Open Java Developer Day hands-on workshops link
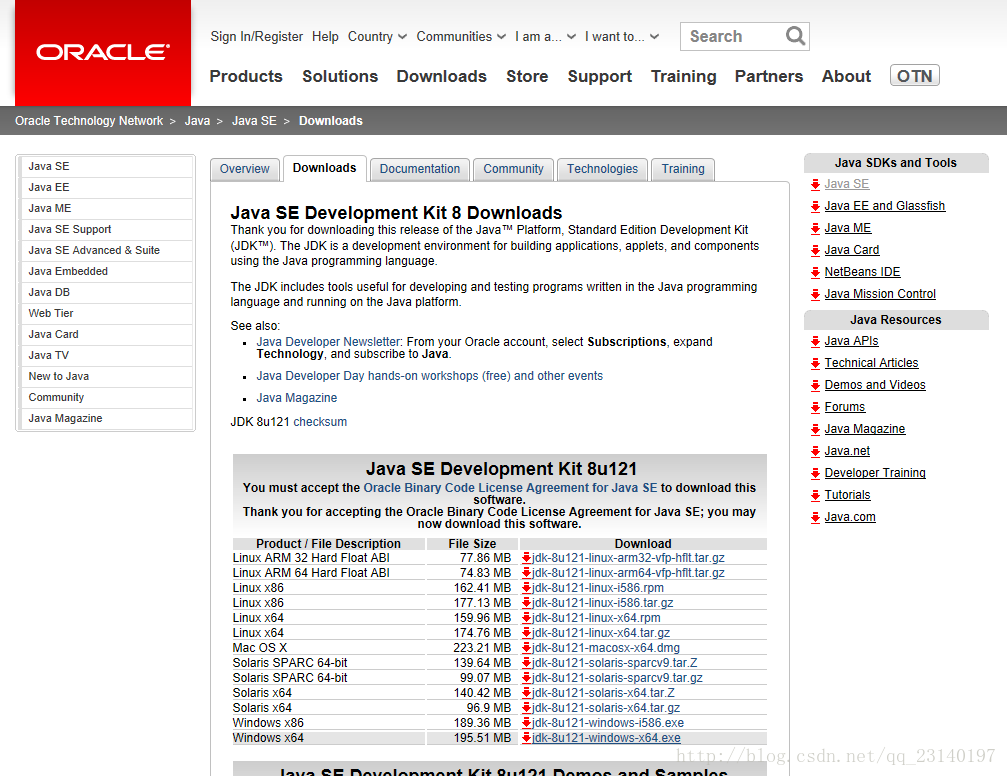 tap(430, 376)
